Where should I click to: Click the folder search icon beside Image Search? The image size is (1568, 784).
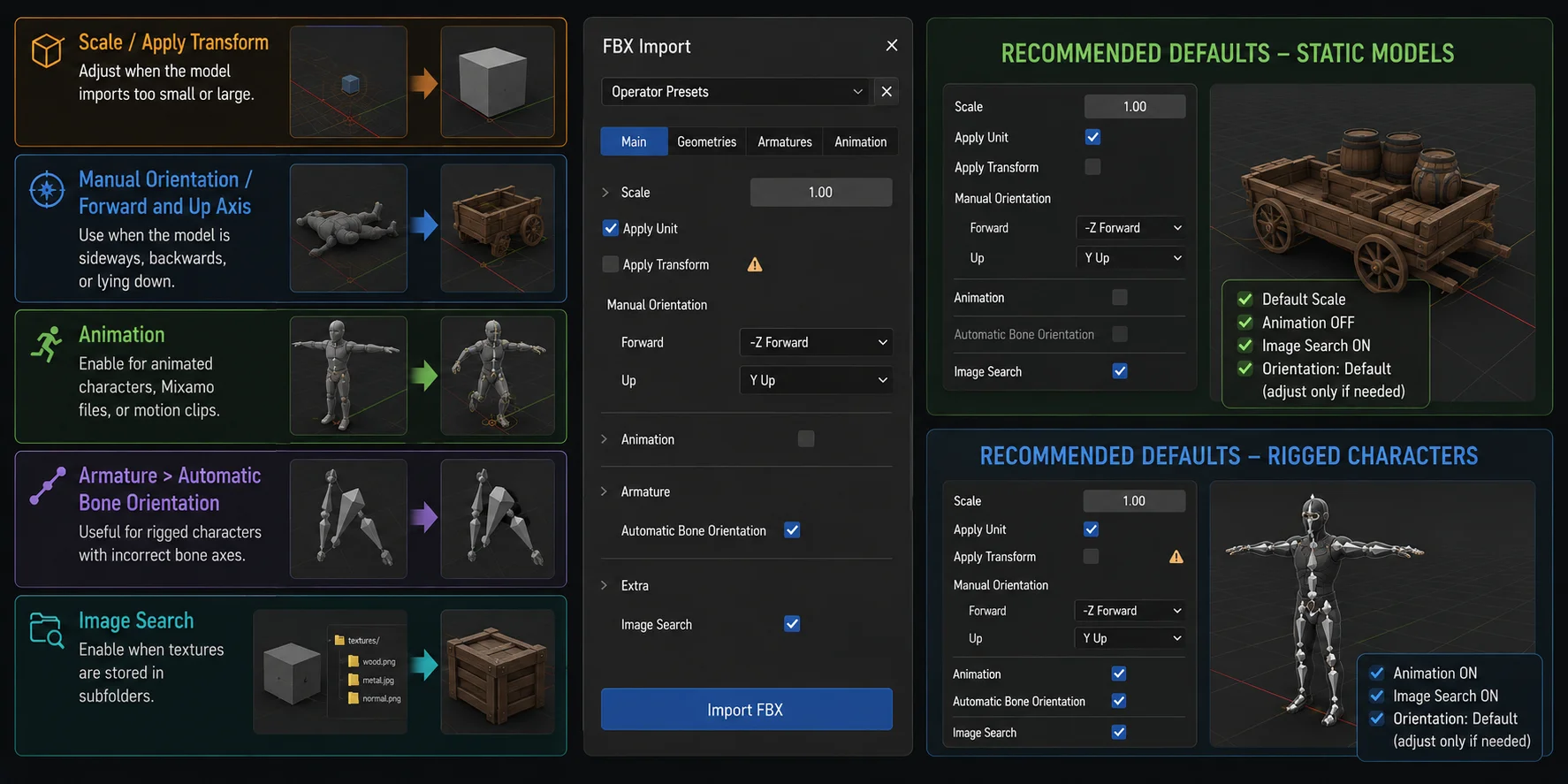click(47, 630)
